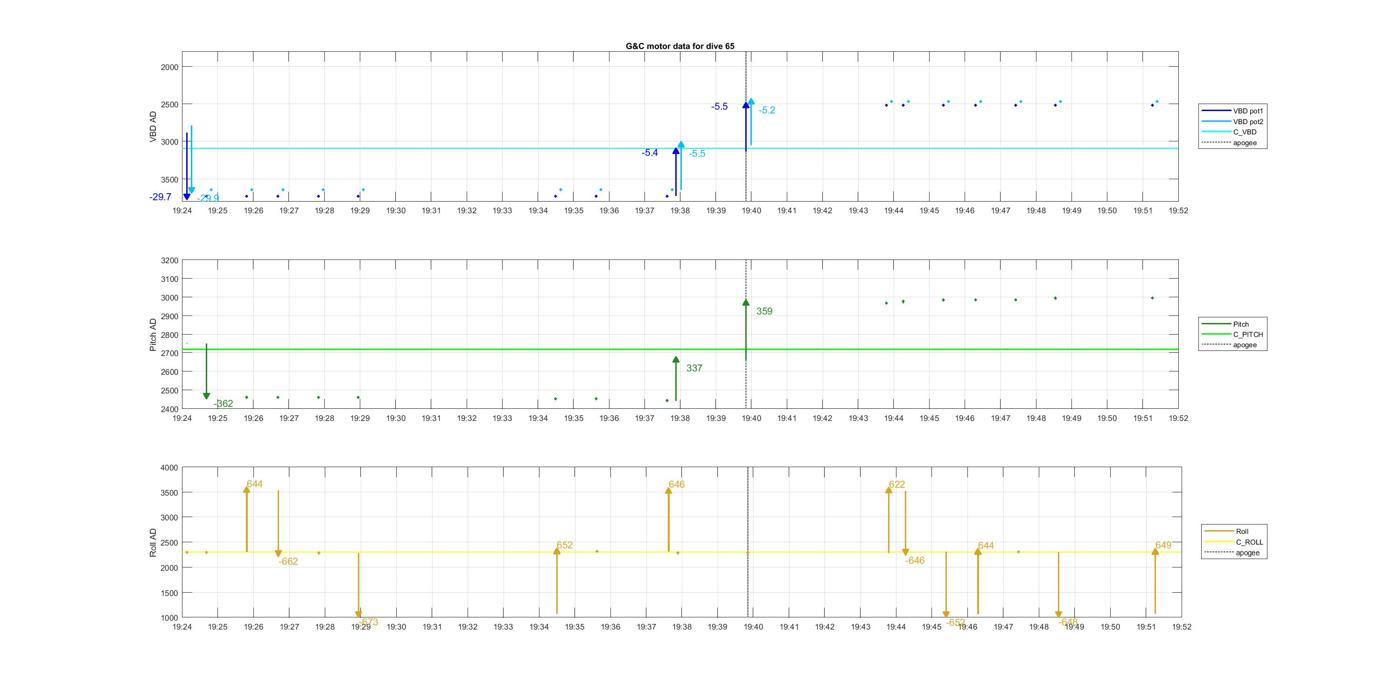Screen dimensions: 1400x693
Task: Click the '644' roll label near 19:46
Action: point(986,546)
